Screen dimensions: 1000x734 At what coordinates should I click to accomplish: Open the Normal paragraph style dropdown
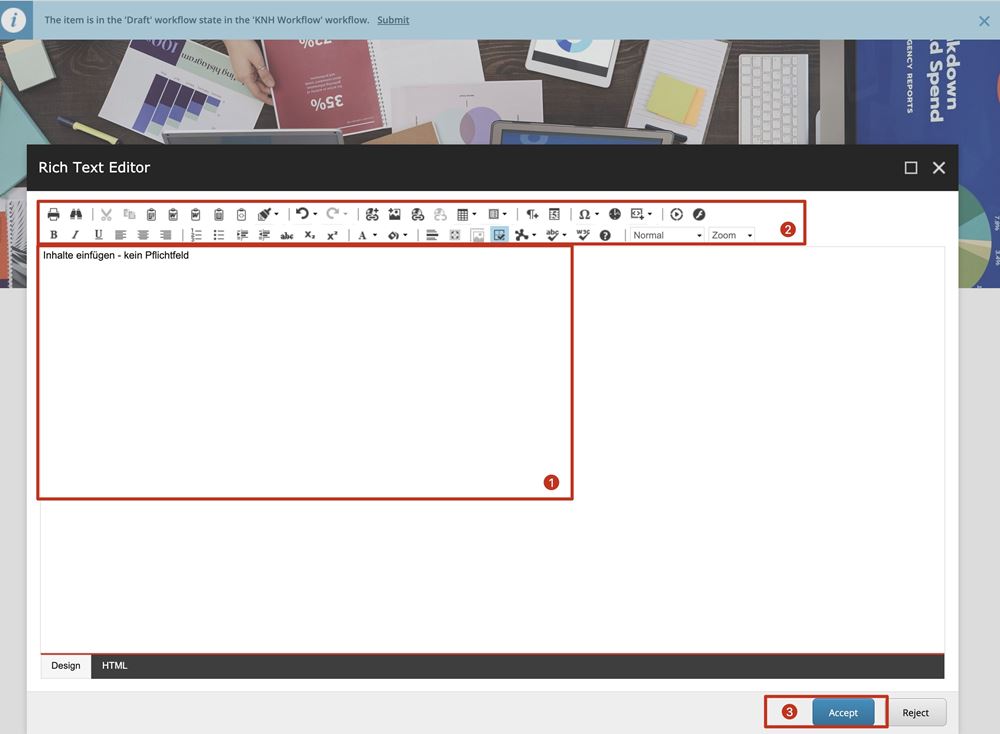667,235
